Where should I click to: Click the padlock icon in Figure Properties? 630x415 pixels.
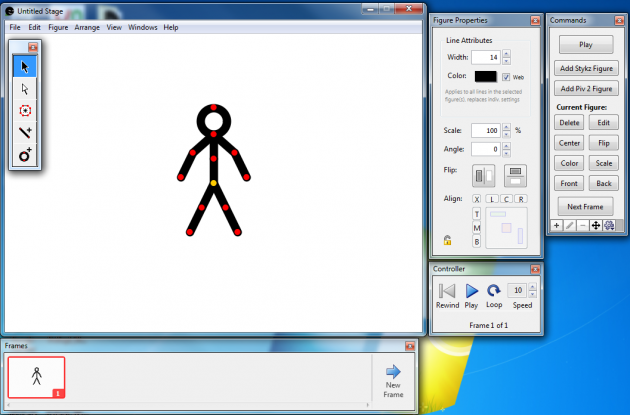[447, 240]
